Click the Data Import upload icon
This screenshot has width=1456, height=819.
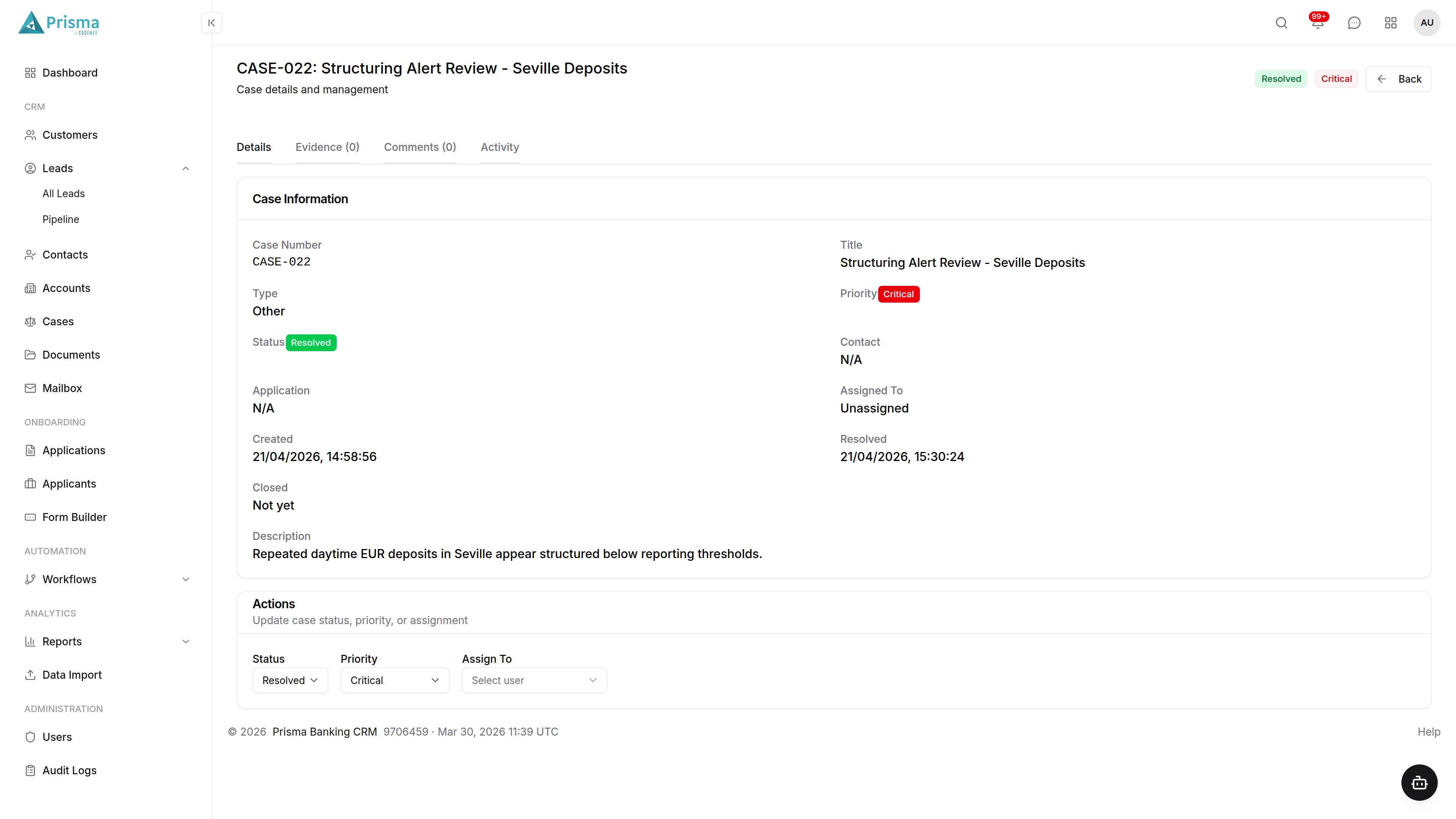coord(30,675)
